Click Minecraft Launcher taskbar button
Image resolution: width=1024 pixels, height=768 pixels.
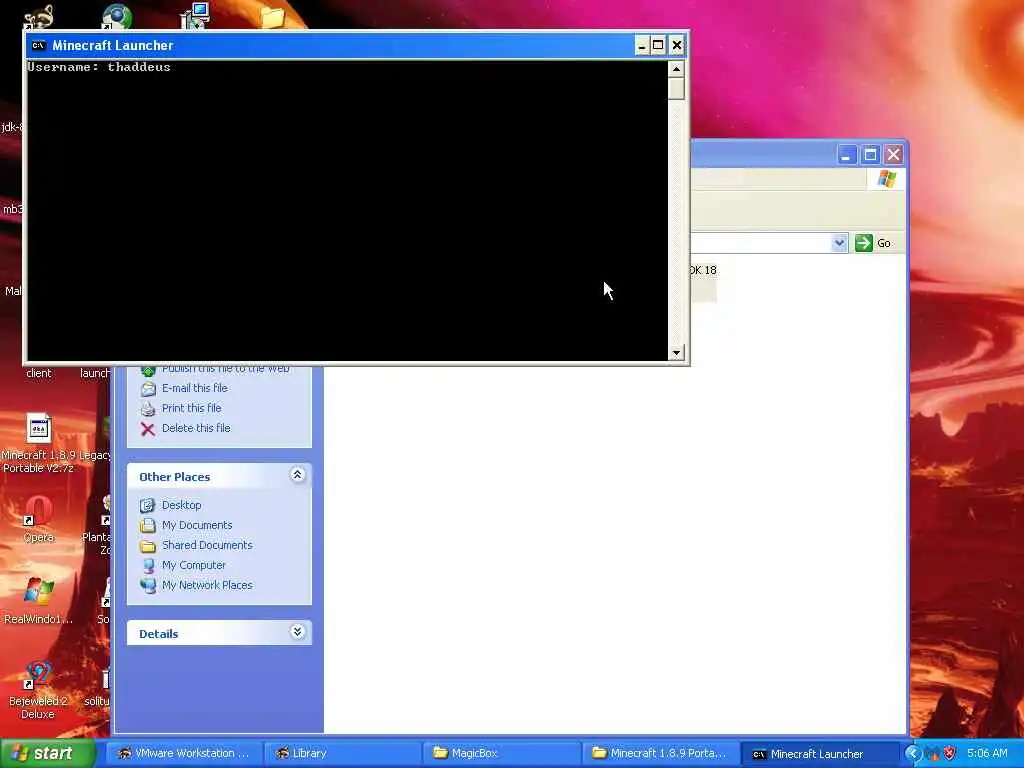[819, 754]
